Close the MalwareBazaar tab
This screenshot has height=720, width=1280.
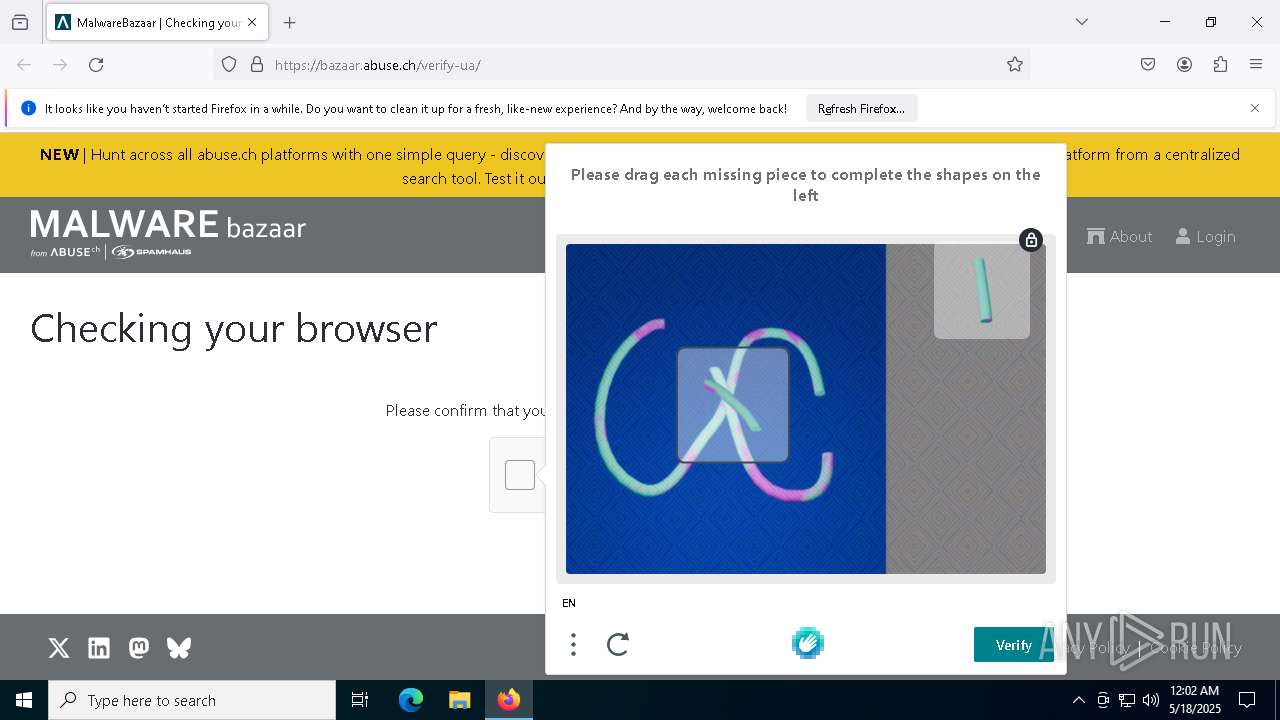pyautogui.click(x=252, y=22)
